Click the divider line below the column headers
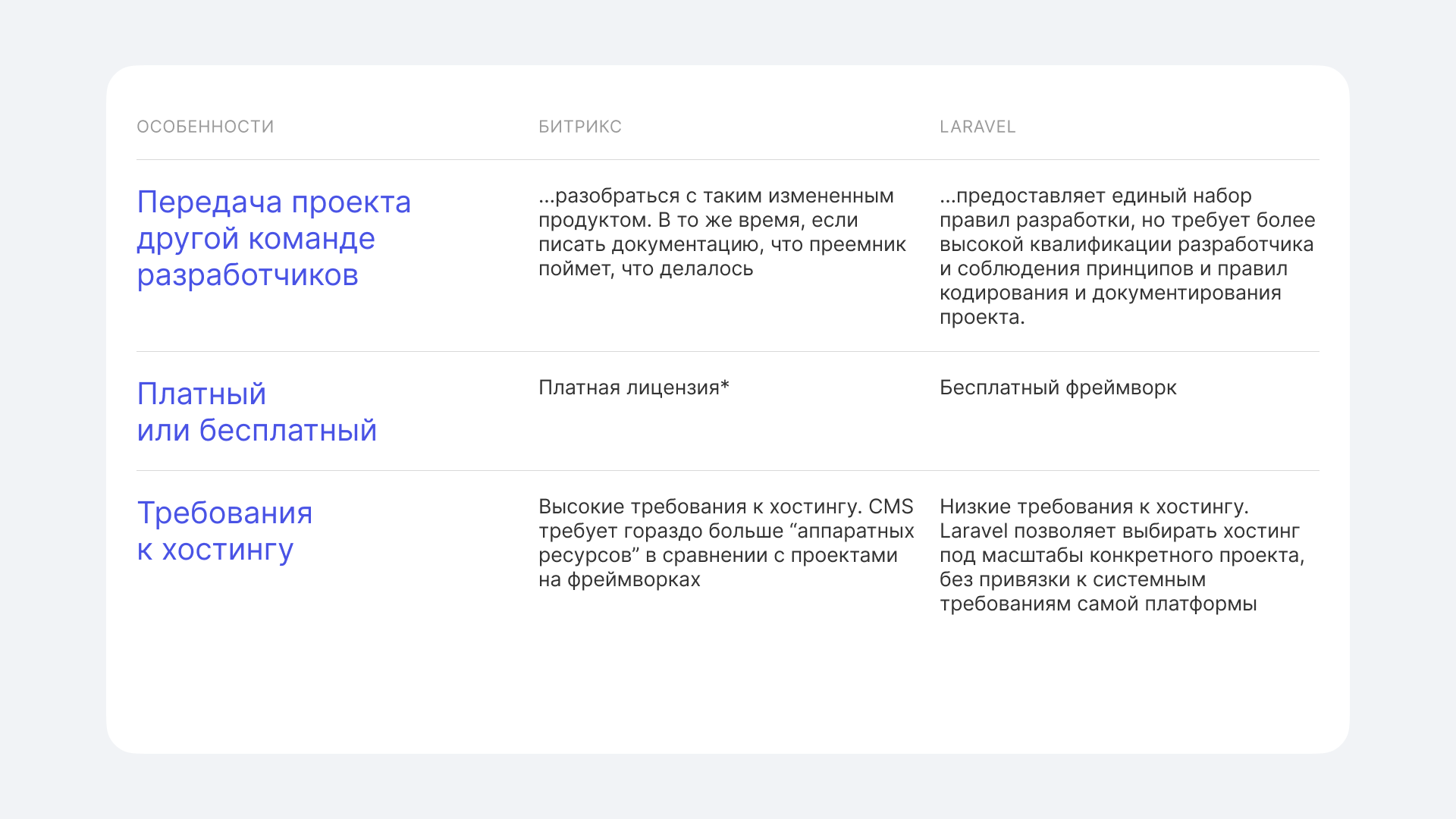This screenshot has width=1456, height=819. click(x=728, y=160)
